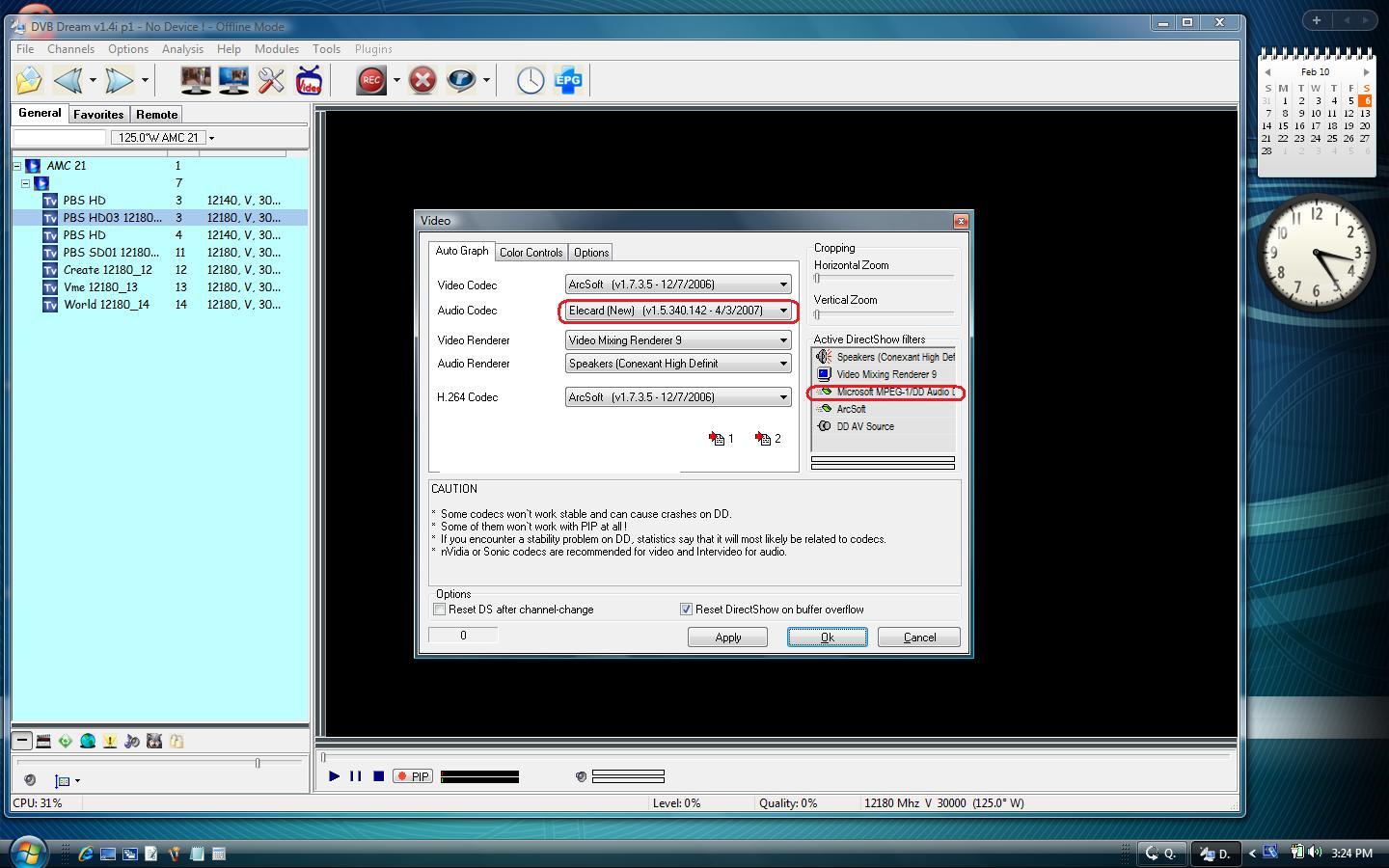Click the film clapper icon below channel list
Screen dimensions: 1389x868
click(x=43, y=741)
